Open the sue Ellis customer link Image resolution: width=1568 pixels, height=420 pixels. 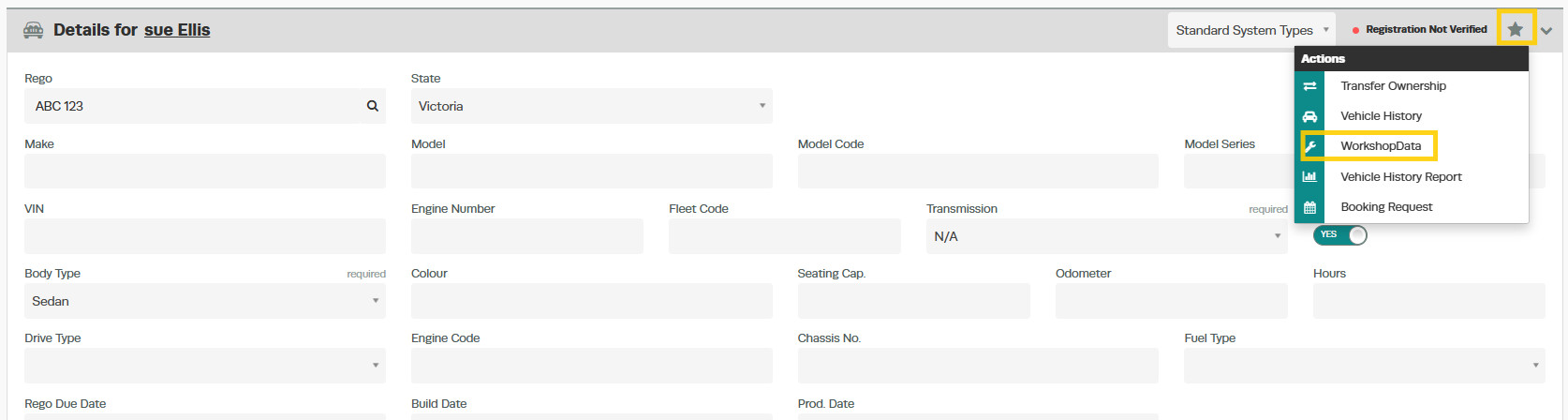[x=177, y=30]
